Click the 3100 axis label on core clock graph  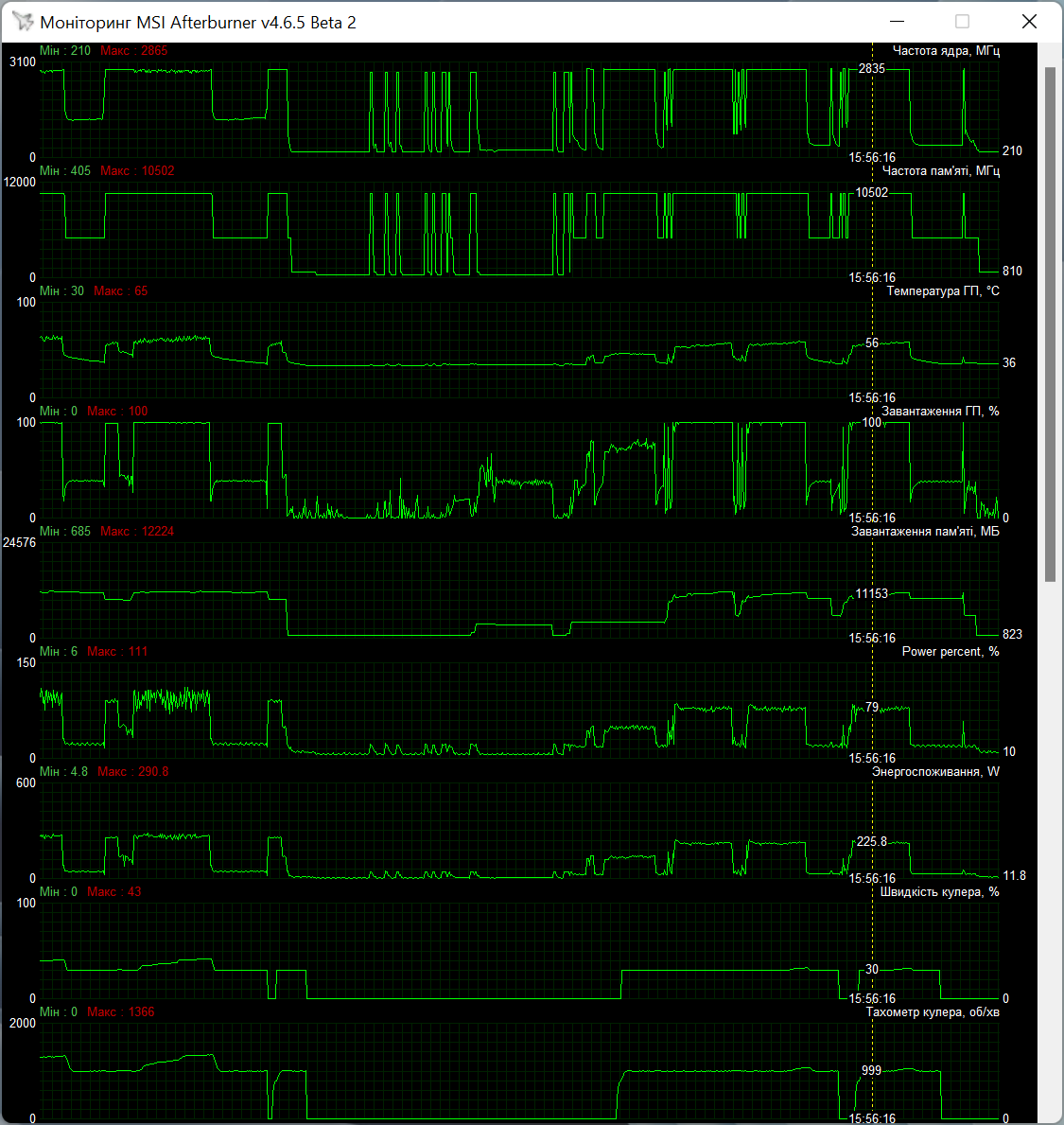pos(23,62)
